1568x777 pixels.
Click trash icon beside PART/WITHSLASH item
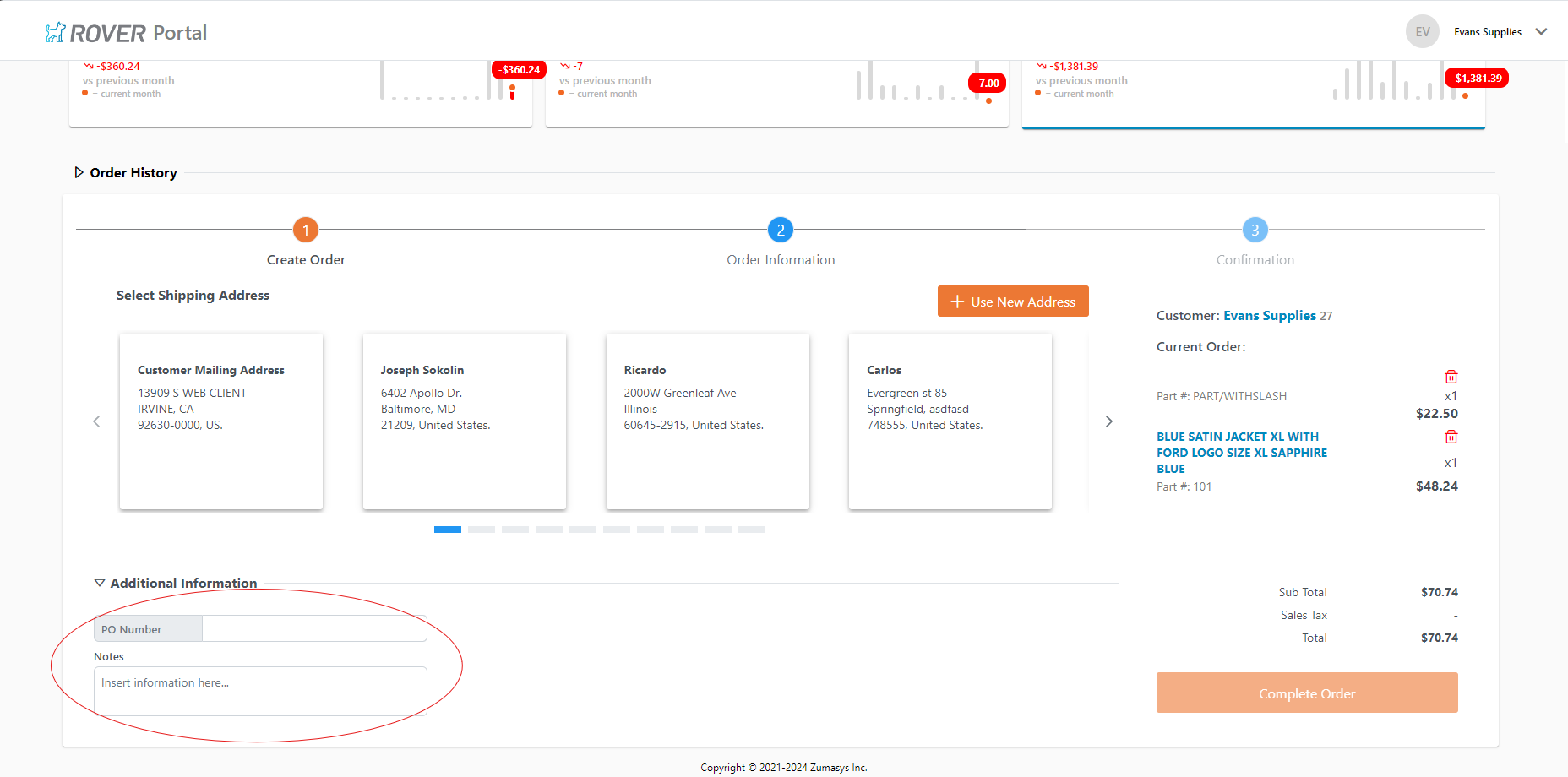[1451, 377]
